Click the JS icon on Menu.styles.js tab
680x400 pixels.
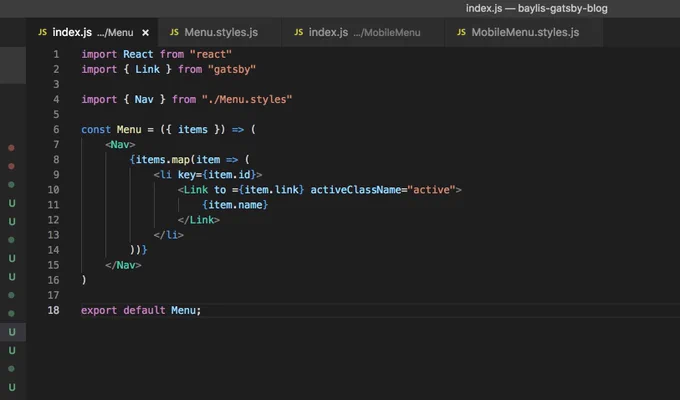pos(174,33)
